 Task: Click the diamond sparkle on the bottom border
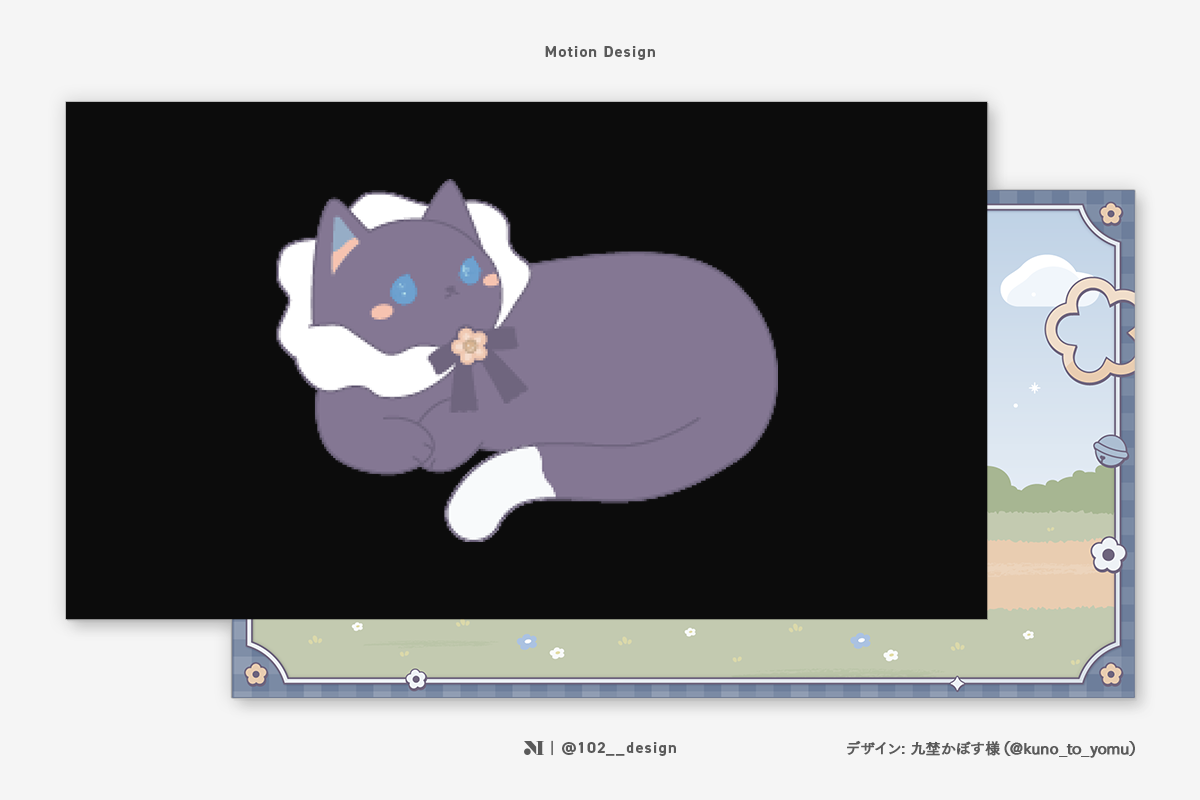(x=957, y=684)
